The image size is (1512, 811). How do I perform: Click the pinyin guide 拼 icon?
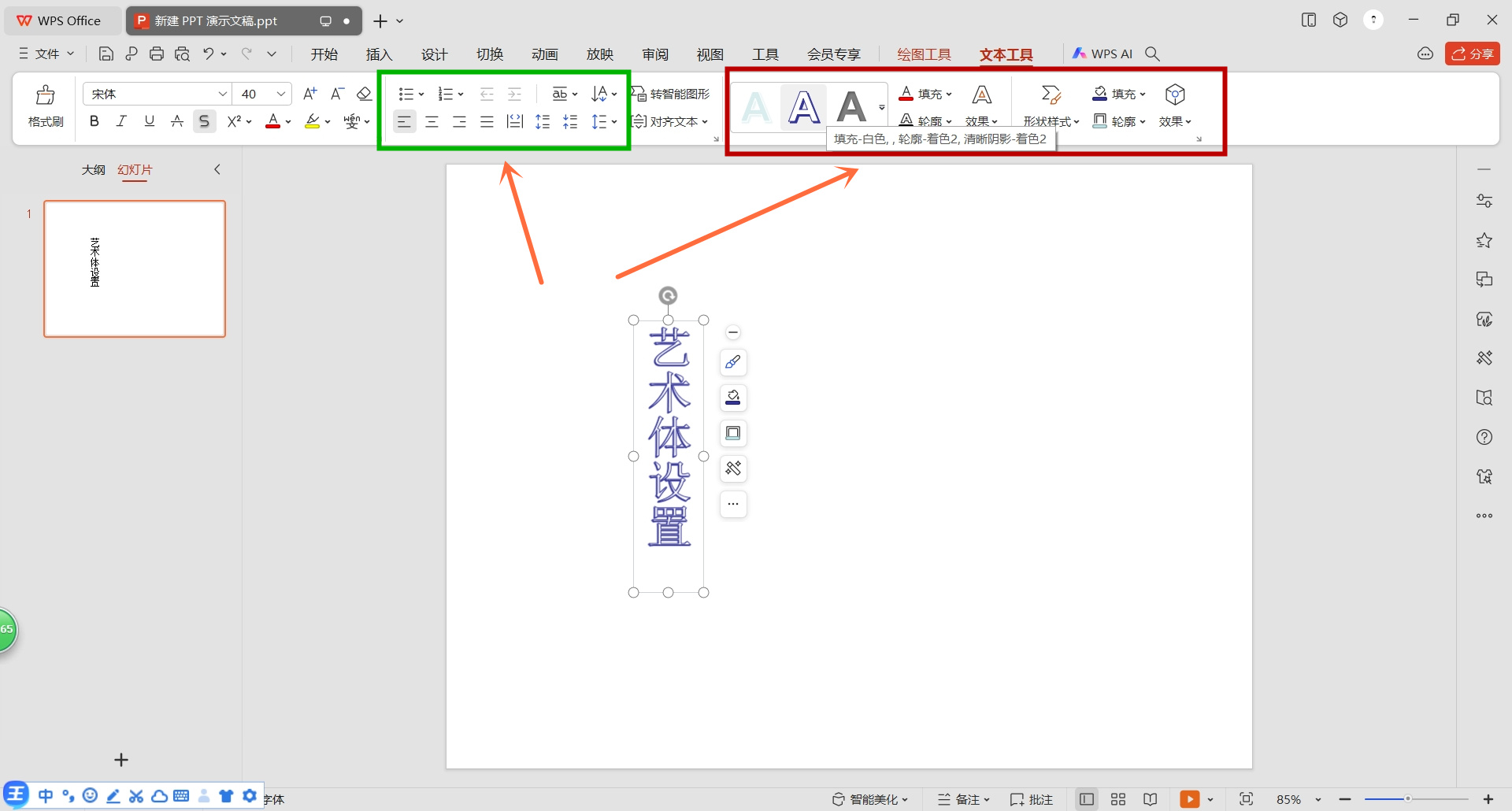pos(352,120)
